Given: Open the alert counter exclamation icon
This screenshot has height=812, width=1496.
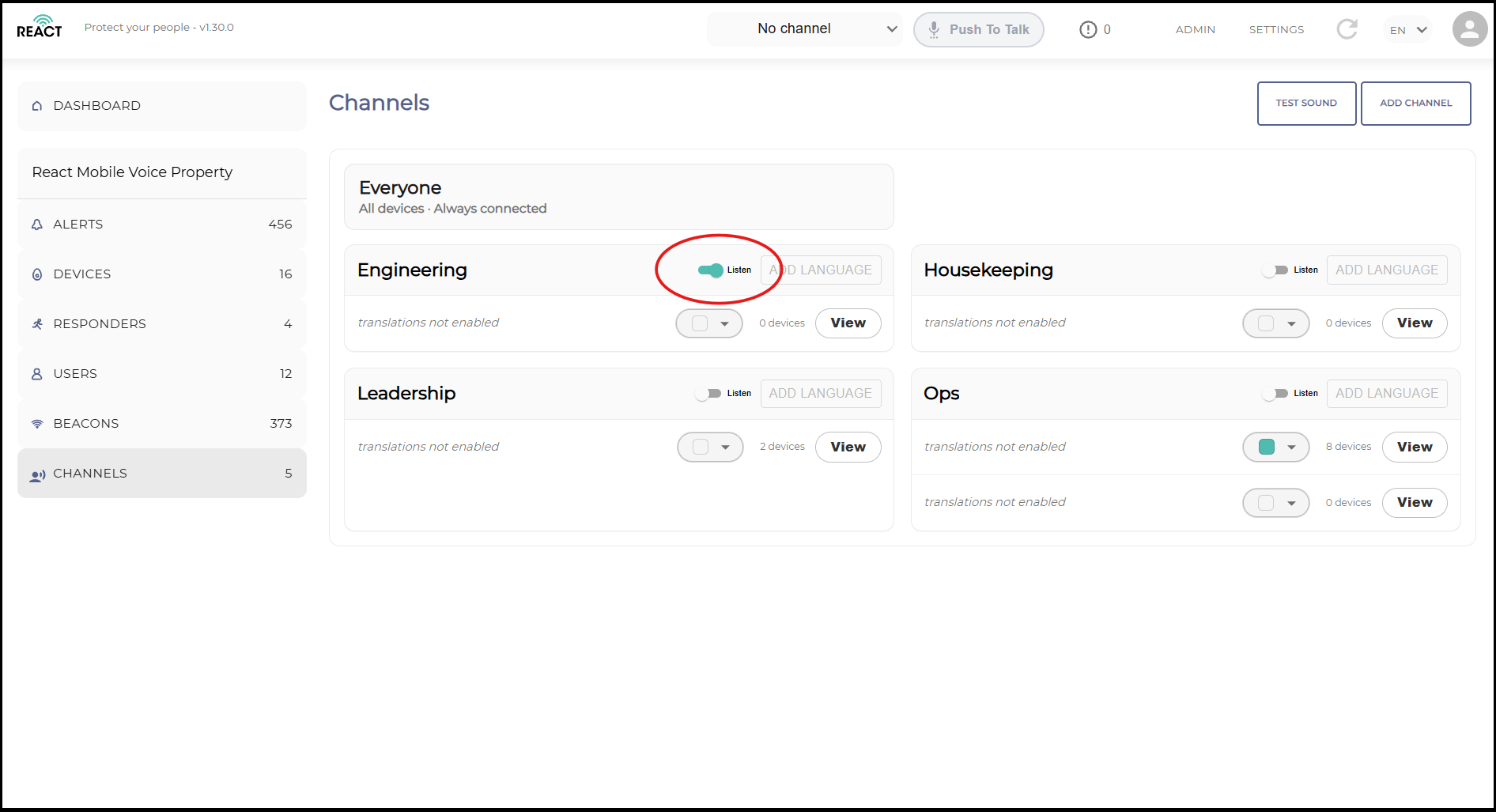Looking at the screenshot, I should tap(1088, 29).
